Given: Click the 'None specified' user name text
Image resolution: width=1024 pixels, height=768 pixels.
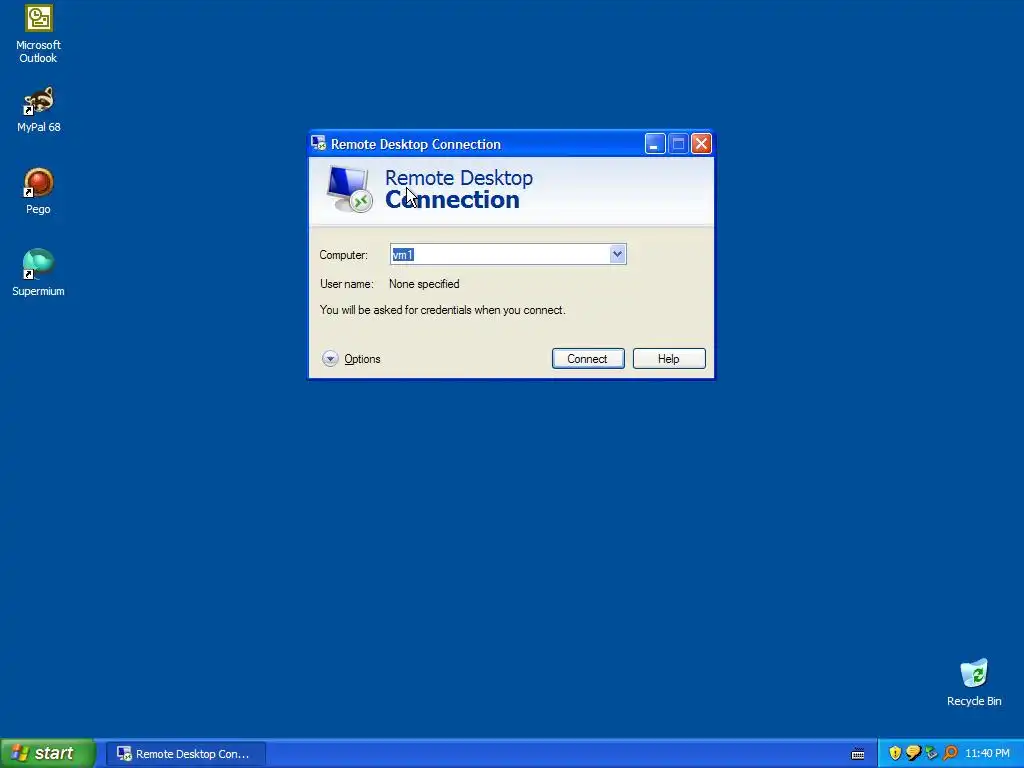Looking at the screenshot, I should pos(424,284).
